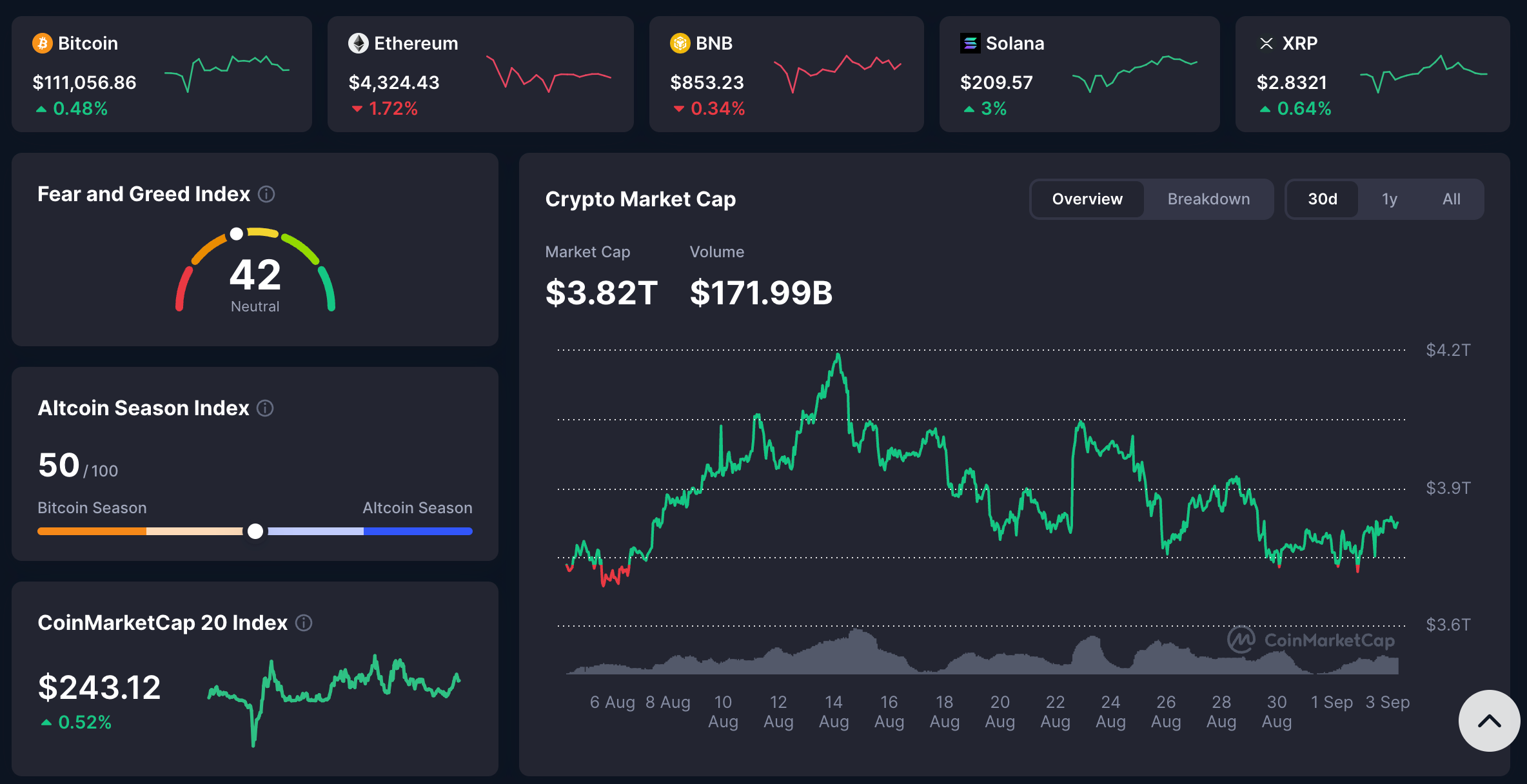1527x784 pixels.
Task: Open the Fear and Greed Index title
Action: tap(144, 194)
